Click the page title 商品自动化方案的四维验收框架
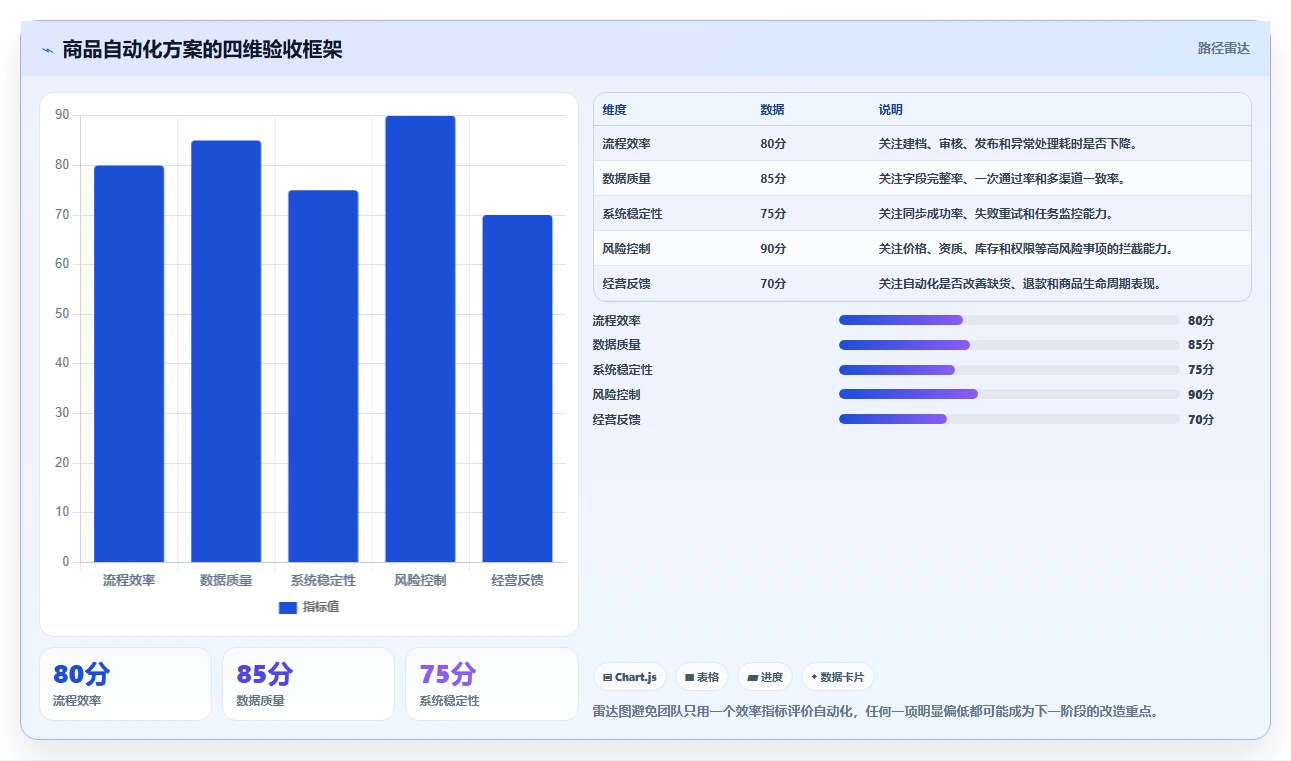1291x761 pixels. click(x=202, y=49)
